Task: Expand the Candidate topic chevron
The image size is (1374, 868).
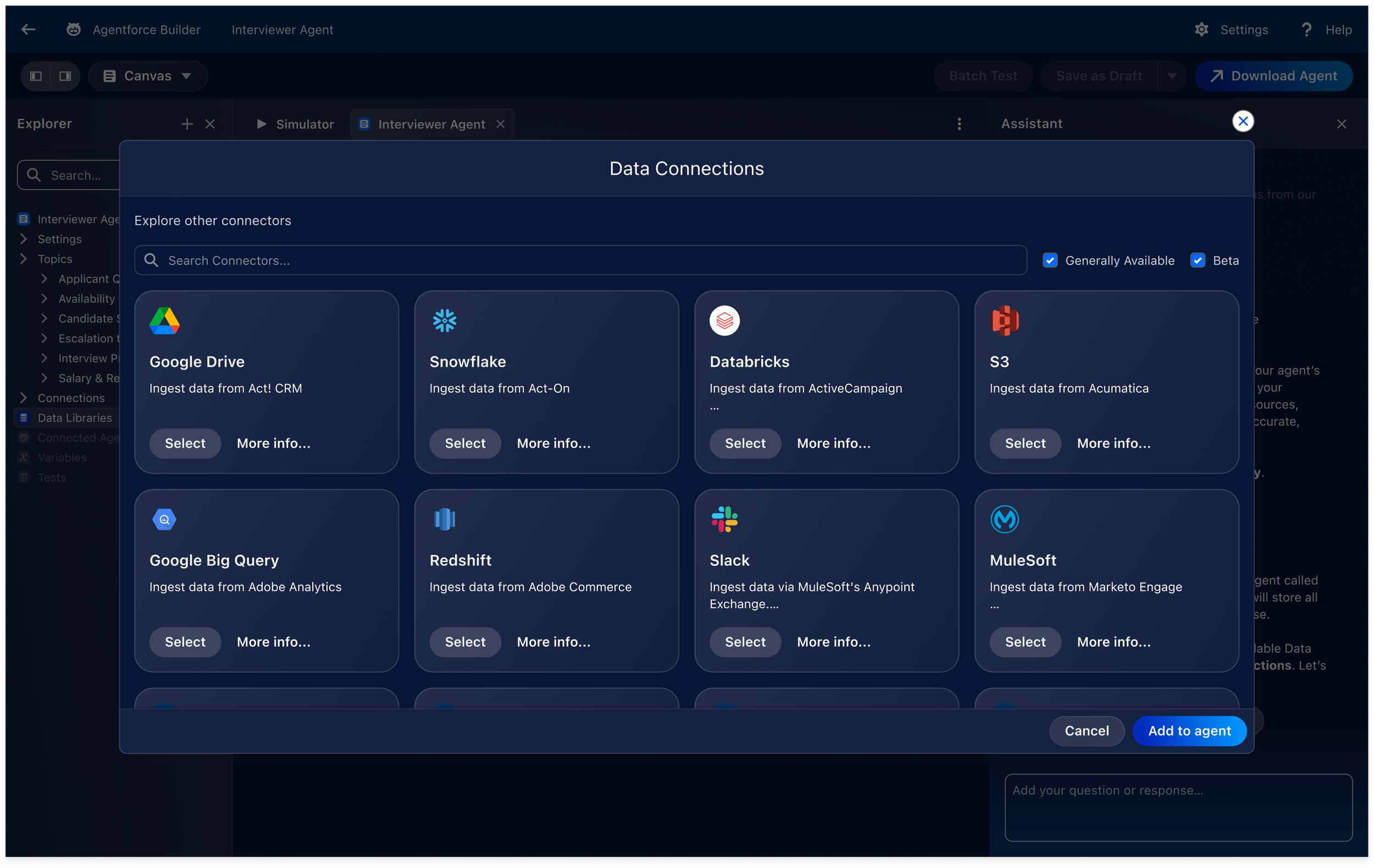Action: (x=45, y=318)
